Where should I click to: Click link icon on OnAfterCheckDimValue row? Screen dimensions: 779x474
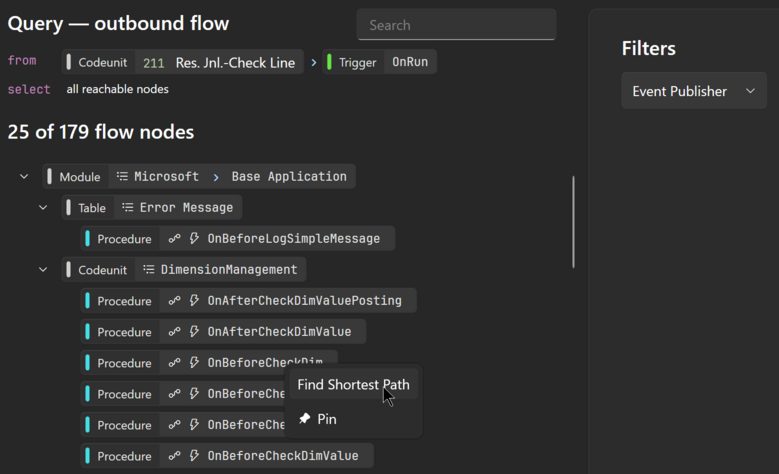tap(174, 331)
